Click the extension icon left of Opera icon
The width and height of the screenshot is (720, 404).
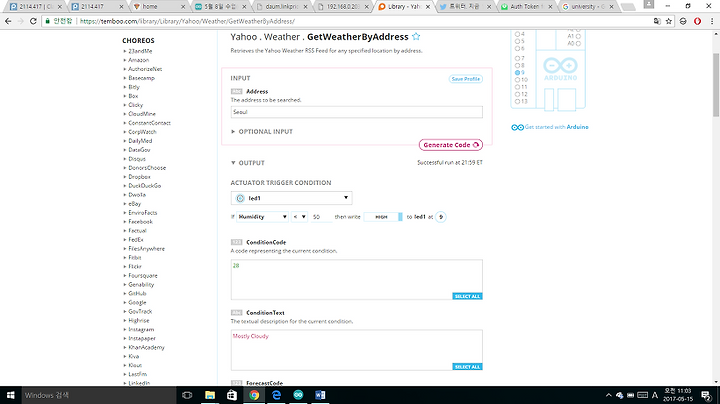tap(683, 21)
